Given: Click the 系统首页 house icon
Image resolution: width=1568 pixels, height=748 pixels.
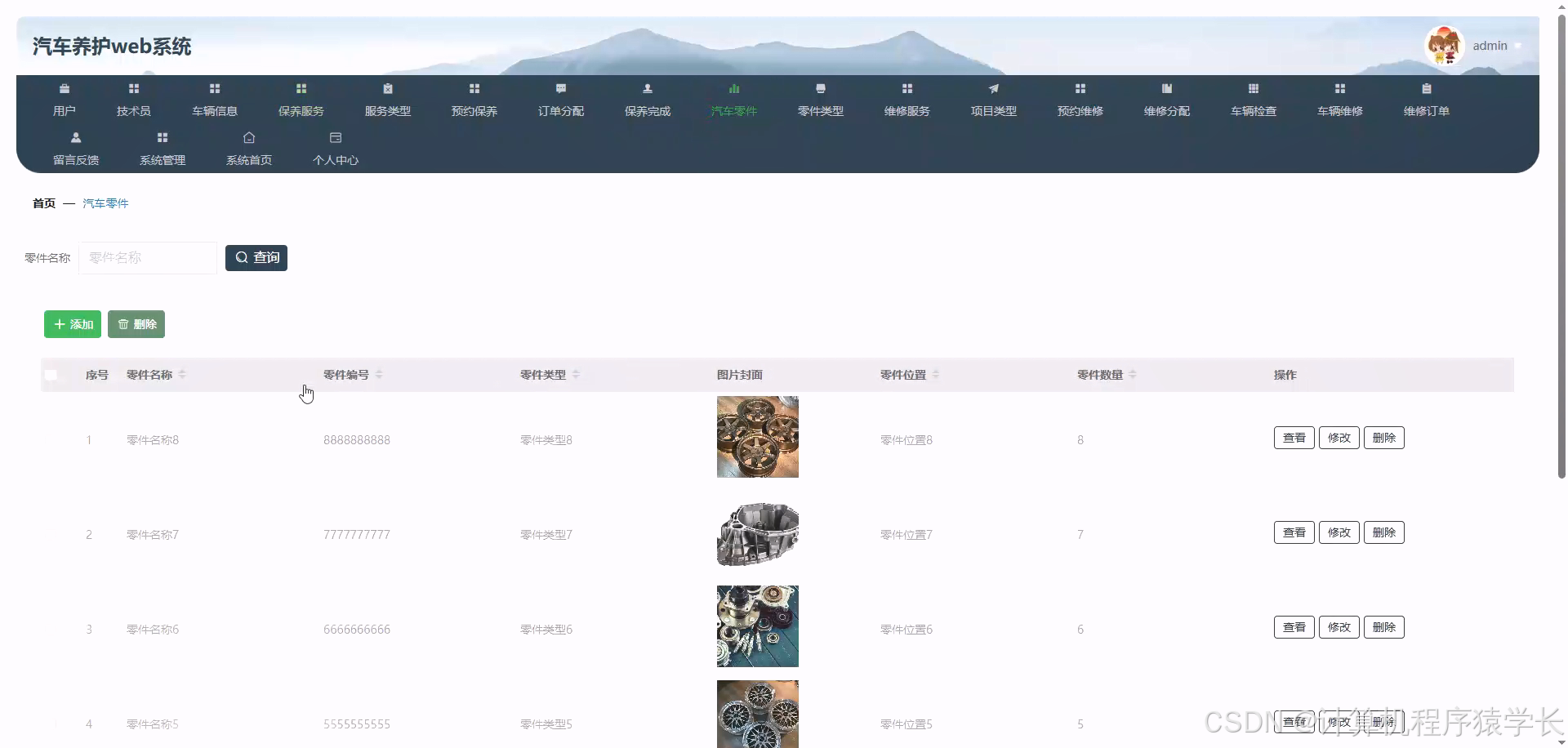Looking at the screenshot, I should click(x=249, y=137).
